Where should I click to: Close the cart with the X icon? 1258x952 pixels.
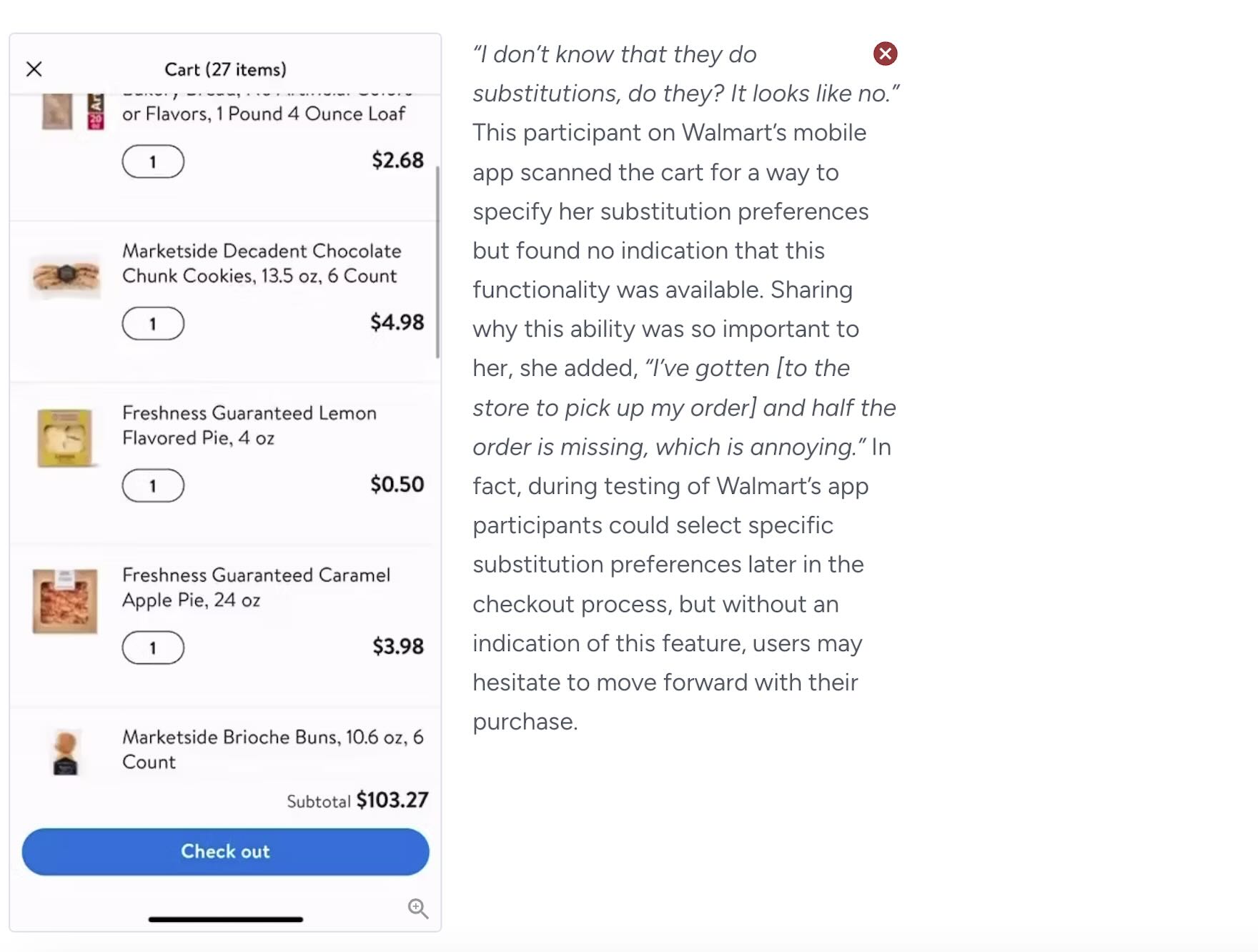[x=34, y=69]
